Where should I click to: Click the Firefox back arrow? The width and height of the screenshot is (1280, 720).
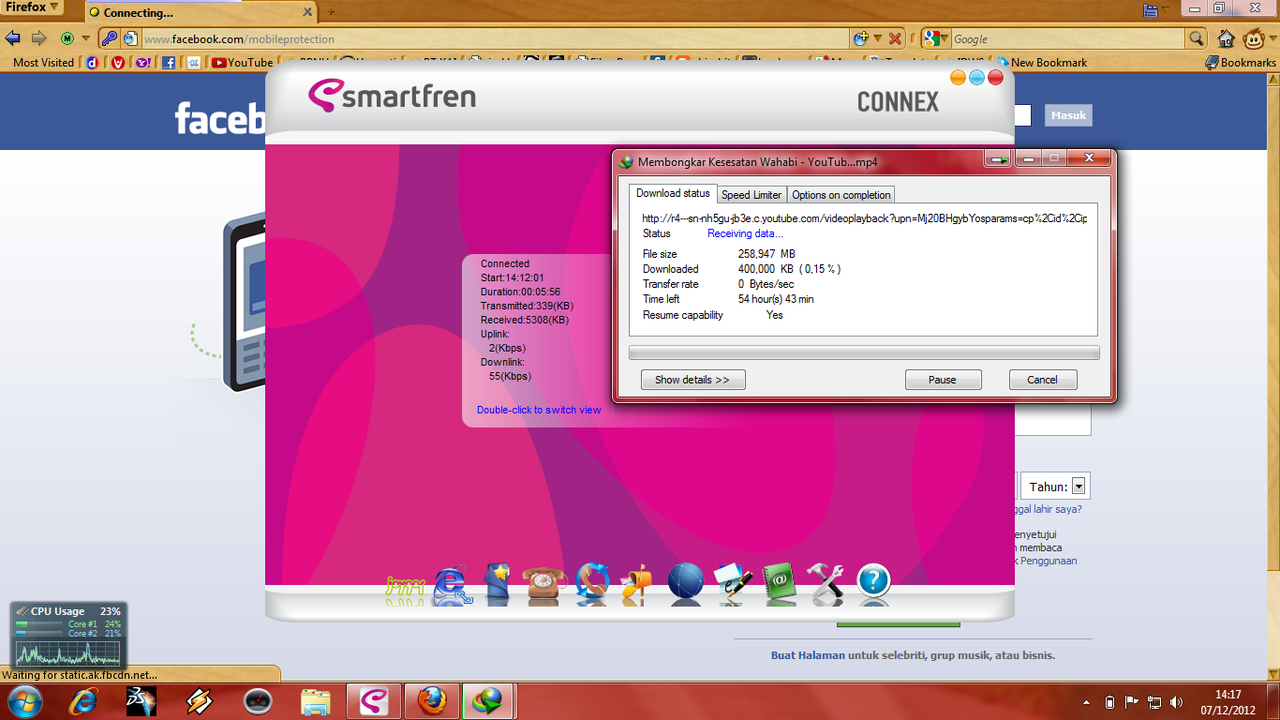13,38
